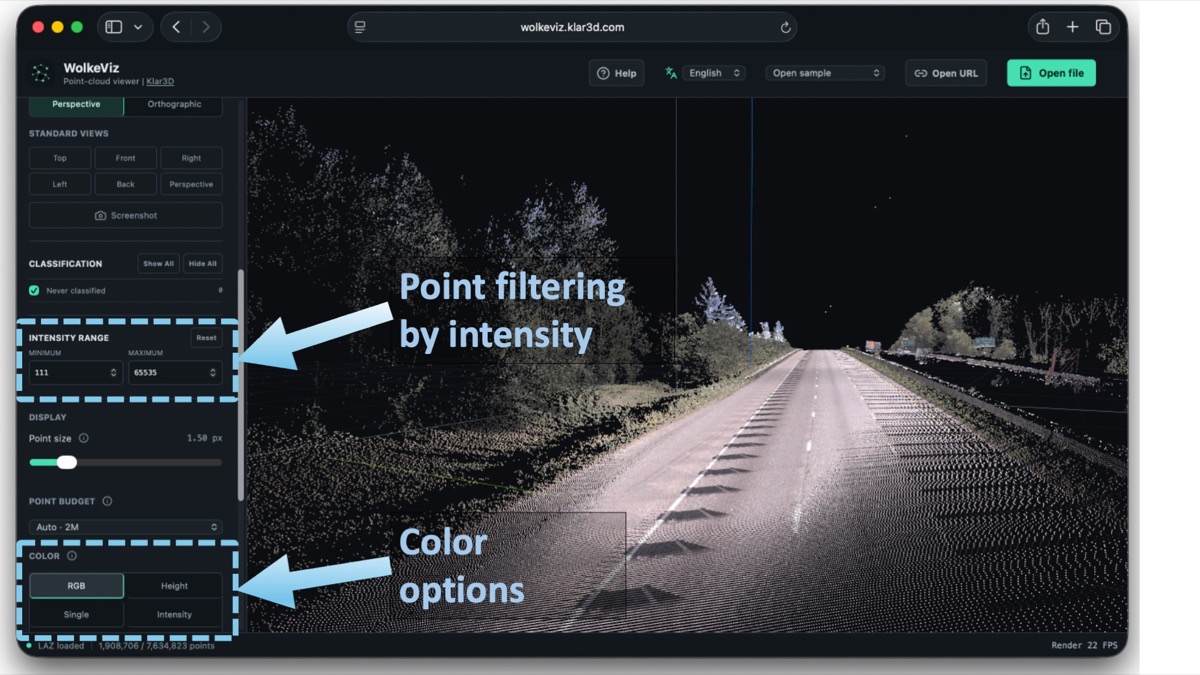Click the page settings icon in address bar

point(360,27)
